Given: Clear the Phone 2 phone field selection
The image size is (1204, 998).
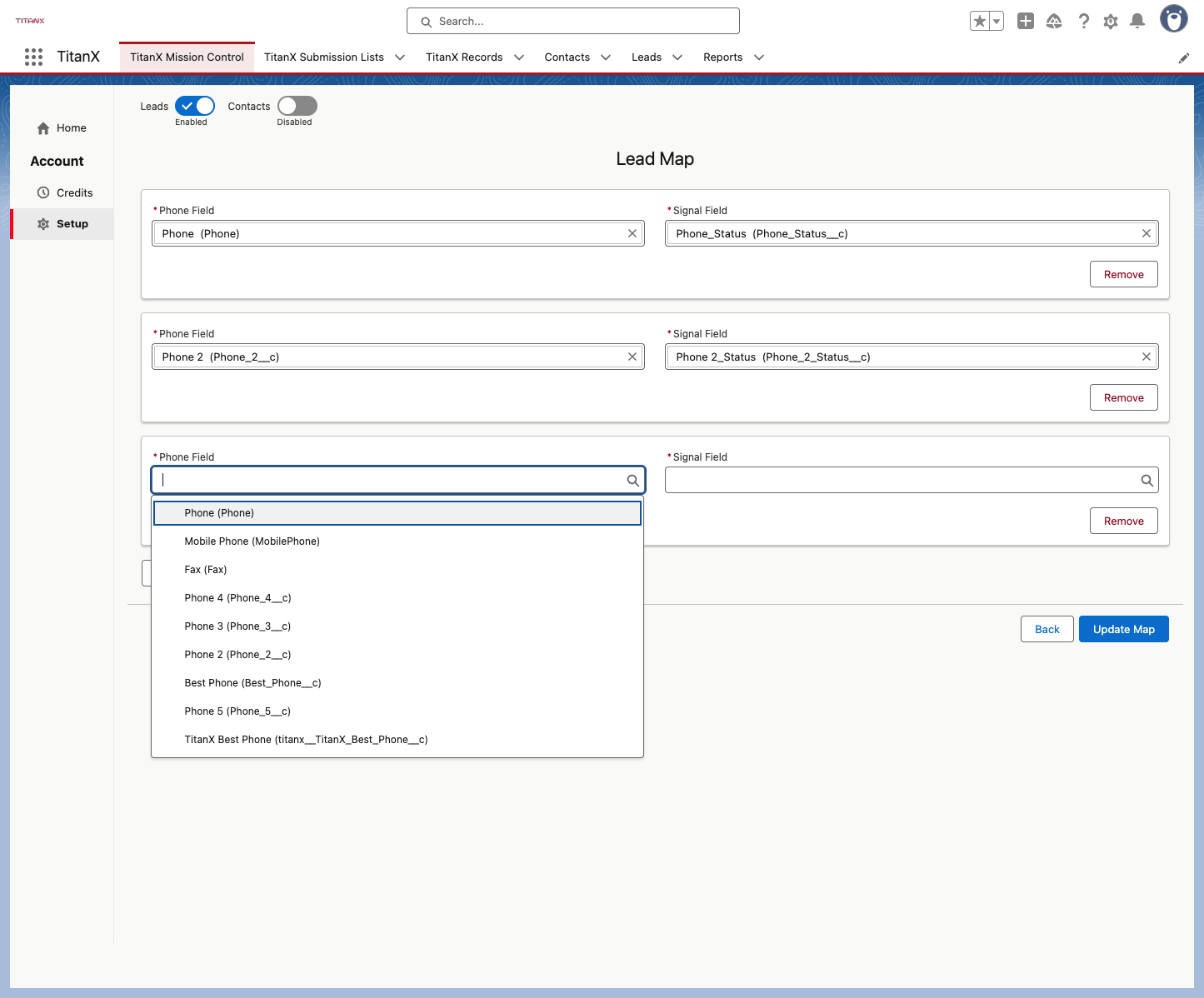Looking at the screenshot, I should click(x=632, y=357).
